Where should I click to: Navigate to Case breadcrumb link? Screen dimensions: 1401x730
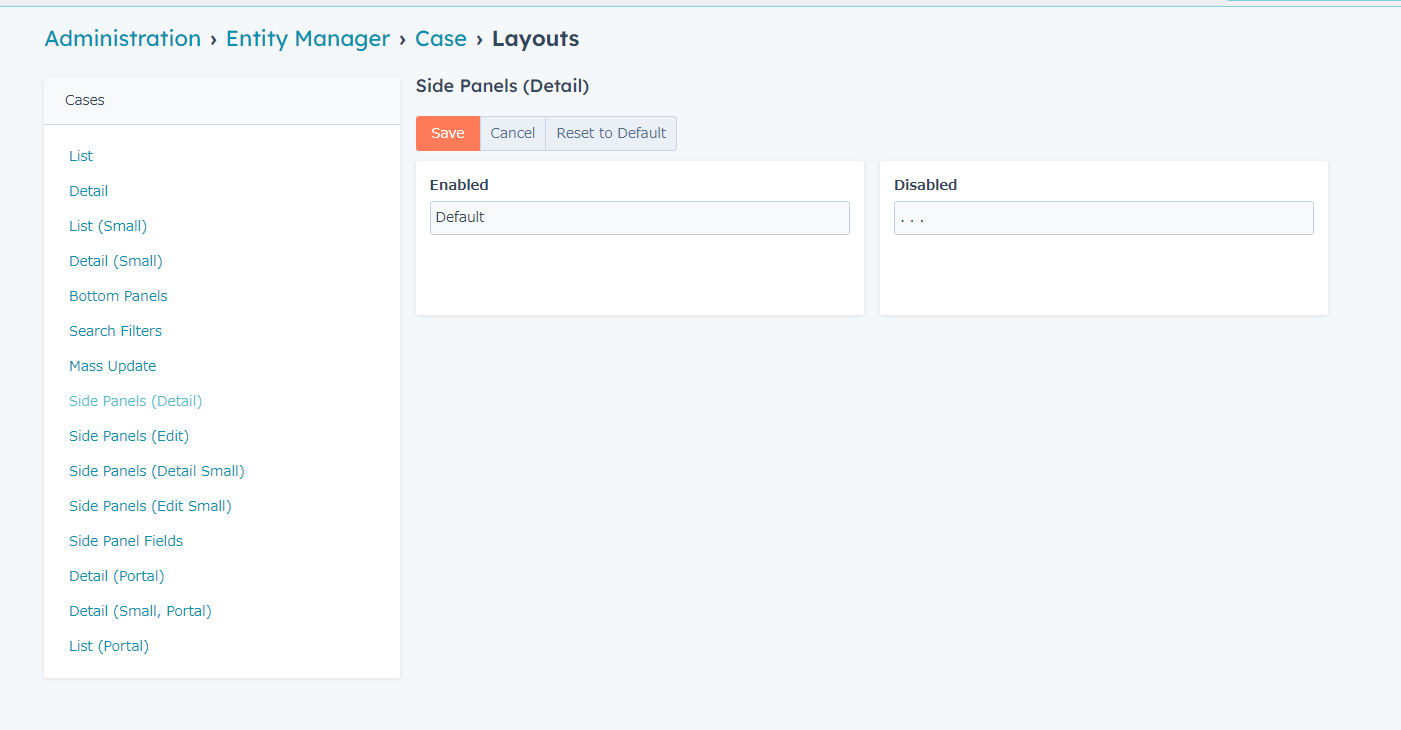(441, 39)
